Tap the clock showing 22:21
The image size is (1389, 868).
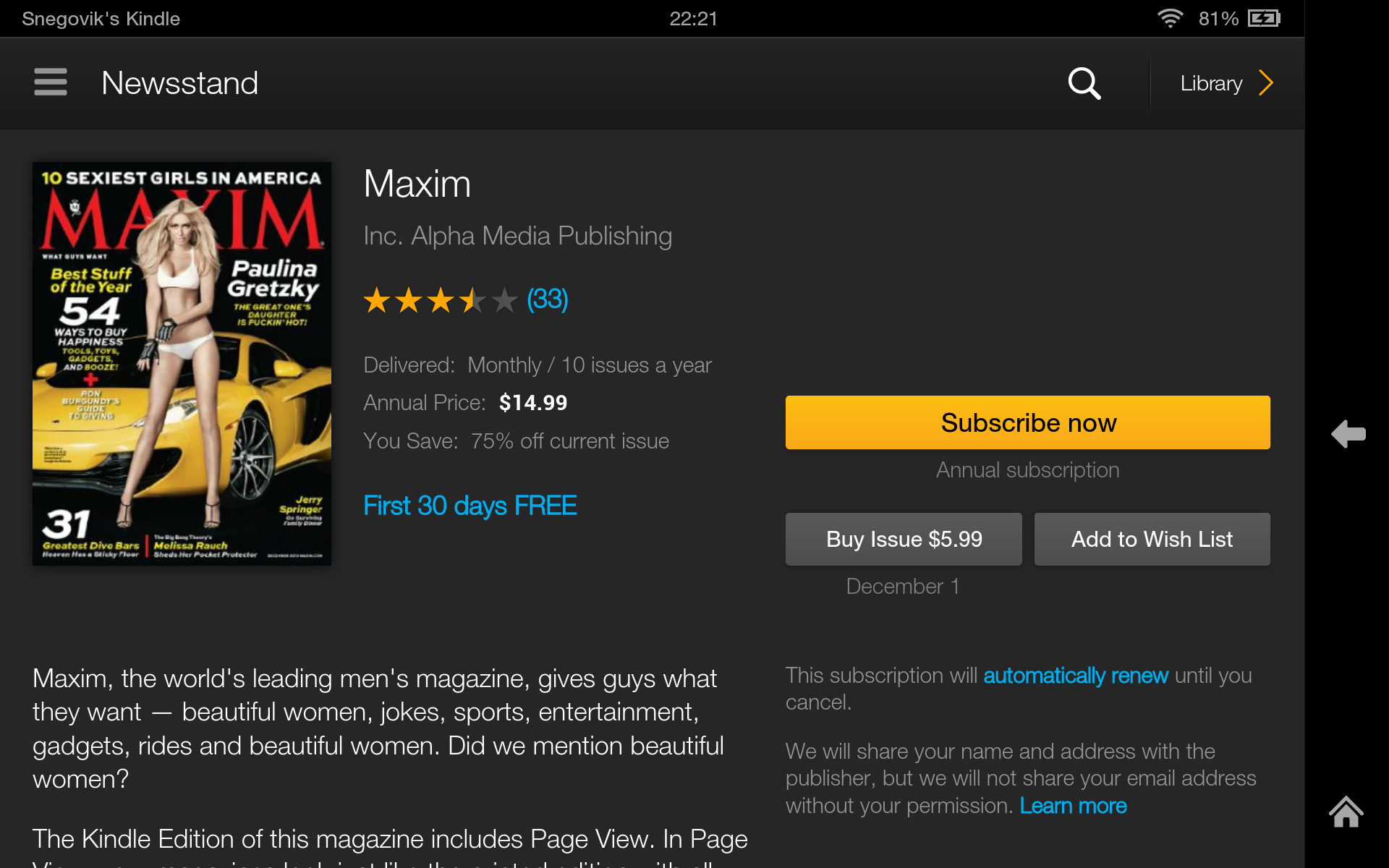click(x=693, y=19)
